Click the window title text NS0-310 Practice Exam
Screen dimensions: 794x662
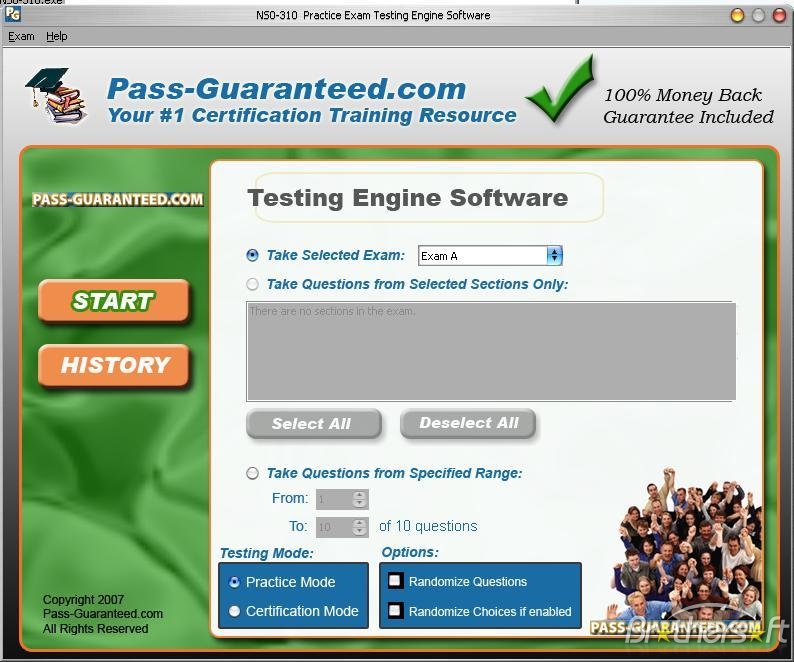tap(373, 15)
